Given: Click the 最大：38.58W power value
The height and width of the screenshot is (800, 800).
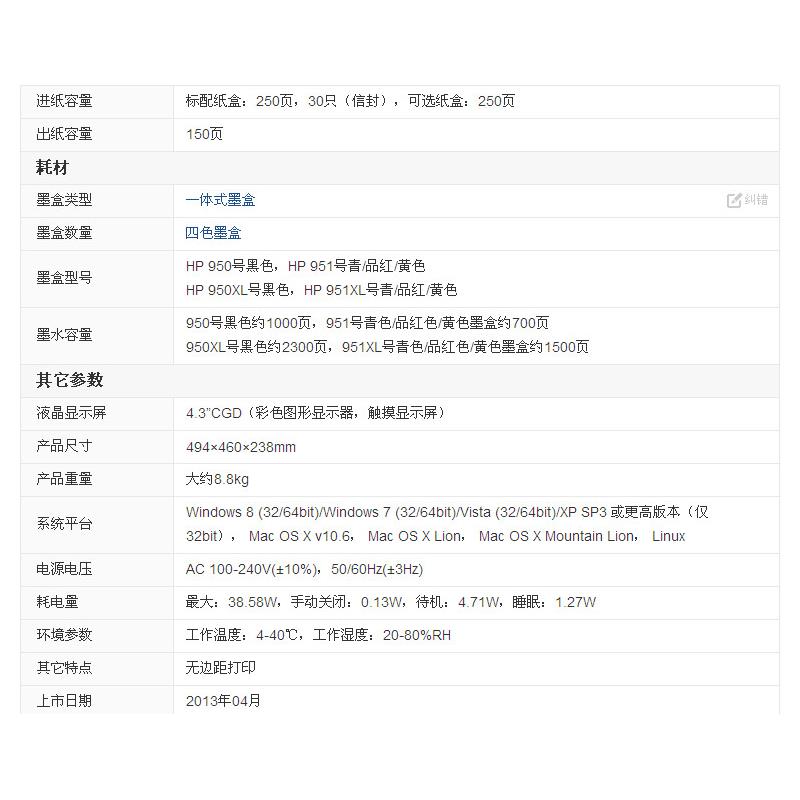Looking at the screenshot, I should click(391, 602).
